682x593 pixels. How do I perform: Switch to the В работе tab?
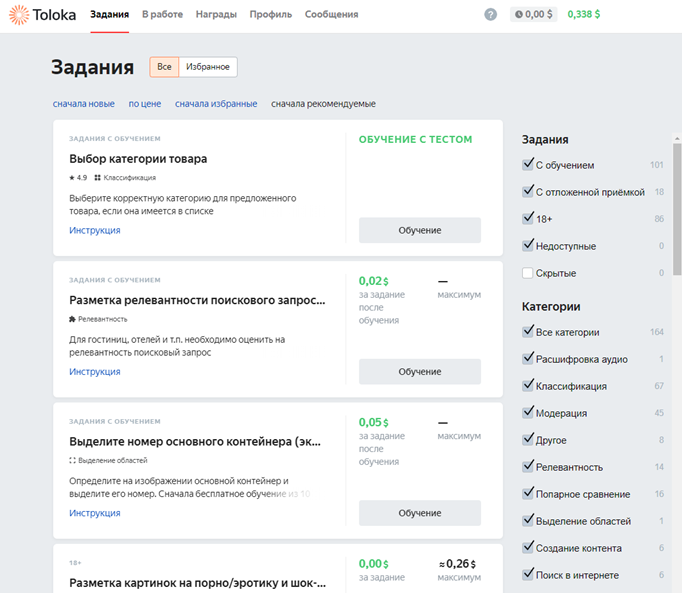[x=162, y=14]
